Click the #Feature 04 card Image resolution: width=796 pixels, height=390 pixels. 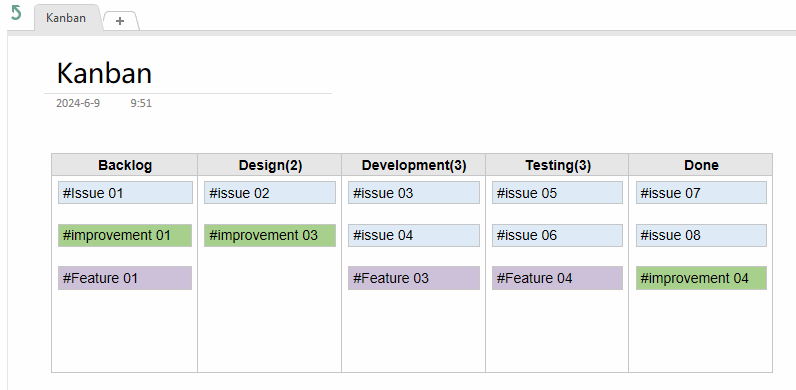tap(557, 278)
